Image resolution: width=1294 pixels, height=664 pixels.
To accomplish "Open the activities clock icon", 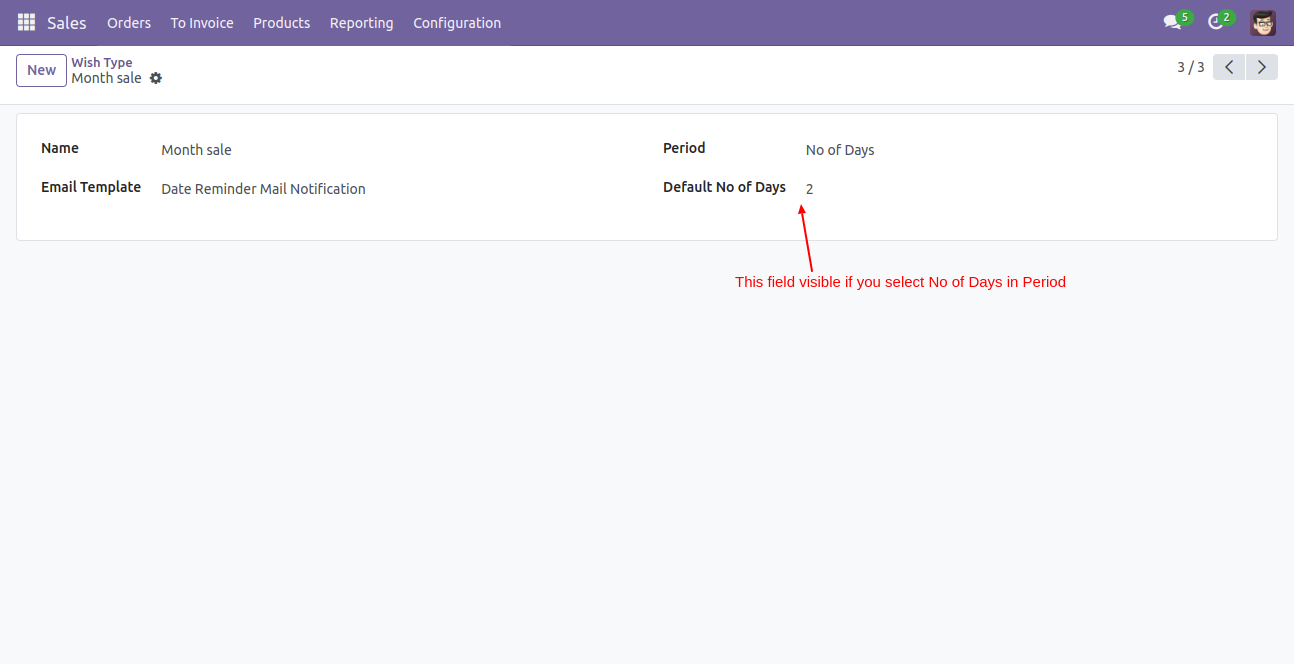I will (1215, 22).
